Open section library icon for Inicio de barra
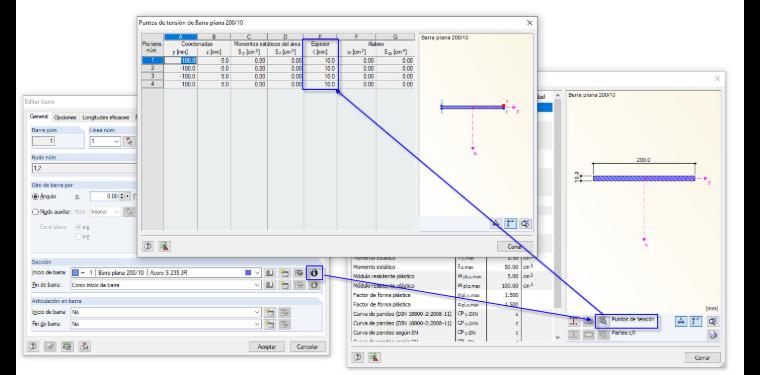This screenshot has width=760, height=375. click(x=269, y=273)
